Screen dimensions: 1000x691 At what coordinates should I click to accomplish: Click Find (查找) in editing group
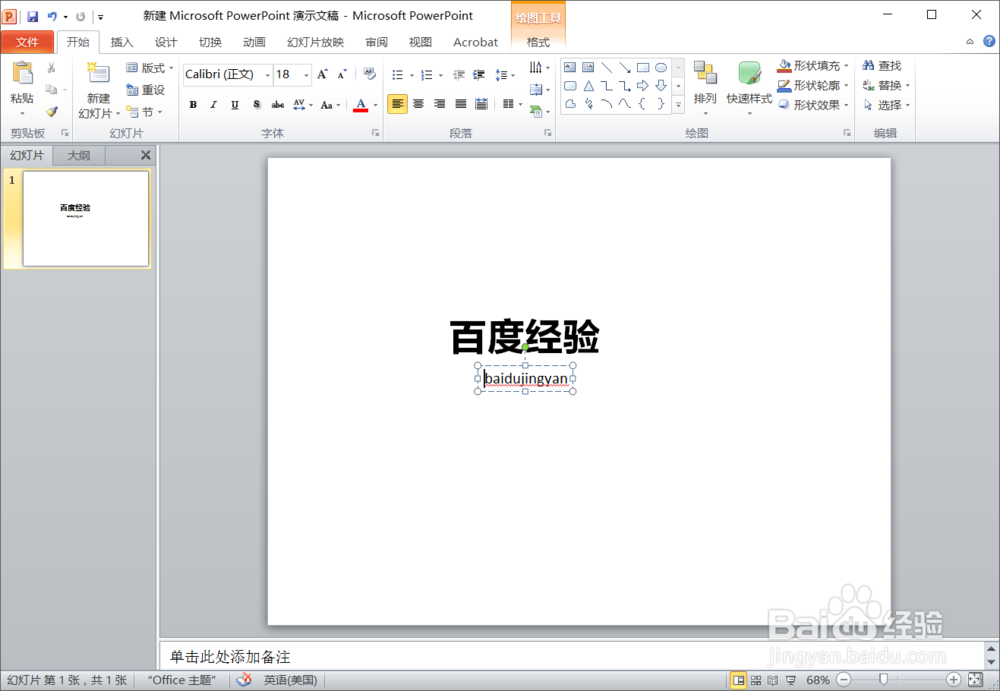click(882, 66)
